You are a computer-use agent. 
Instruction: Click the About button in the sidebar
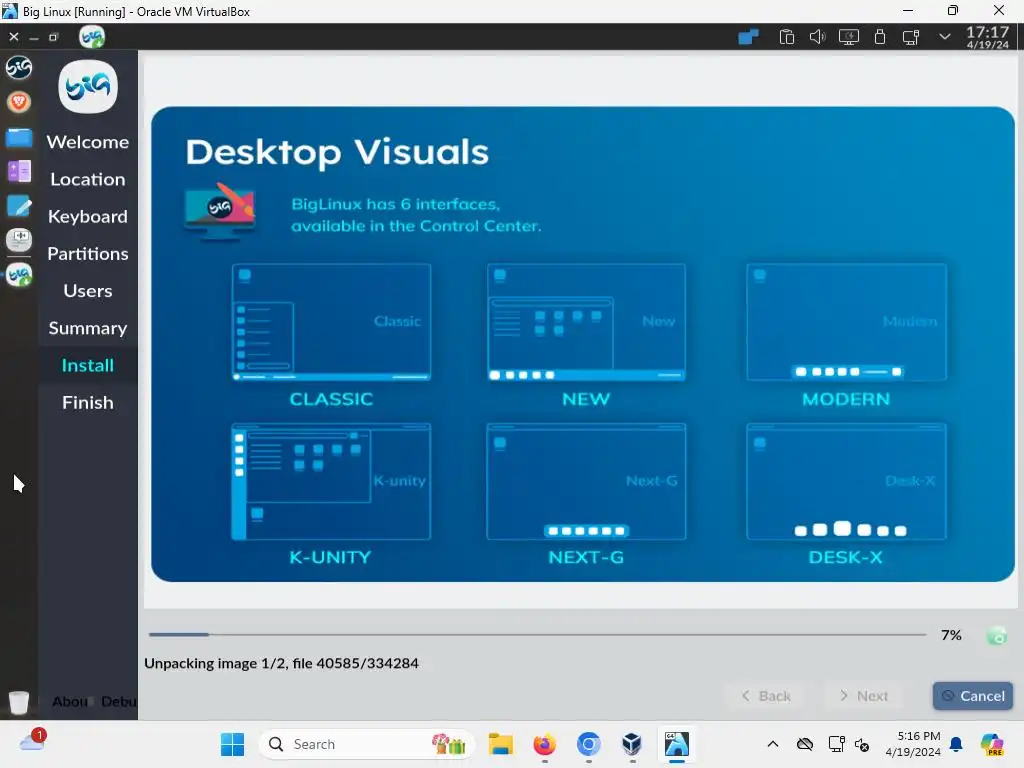pos(70,701)
